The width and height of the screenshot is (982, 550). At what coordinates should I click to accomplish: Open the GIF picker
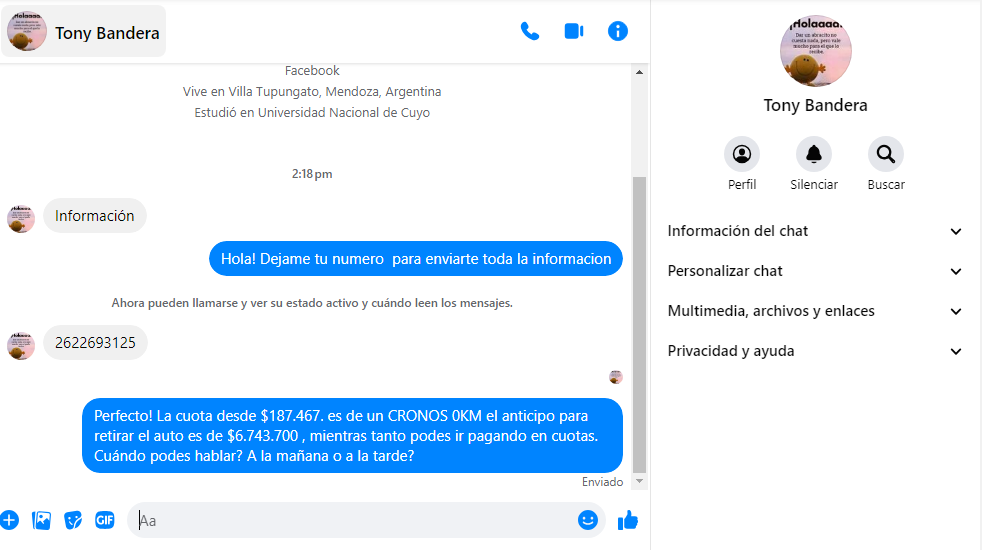point(105,520)
